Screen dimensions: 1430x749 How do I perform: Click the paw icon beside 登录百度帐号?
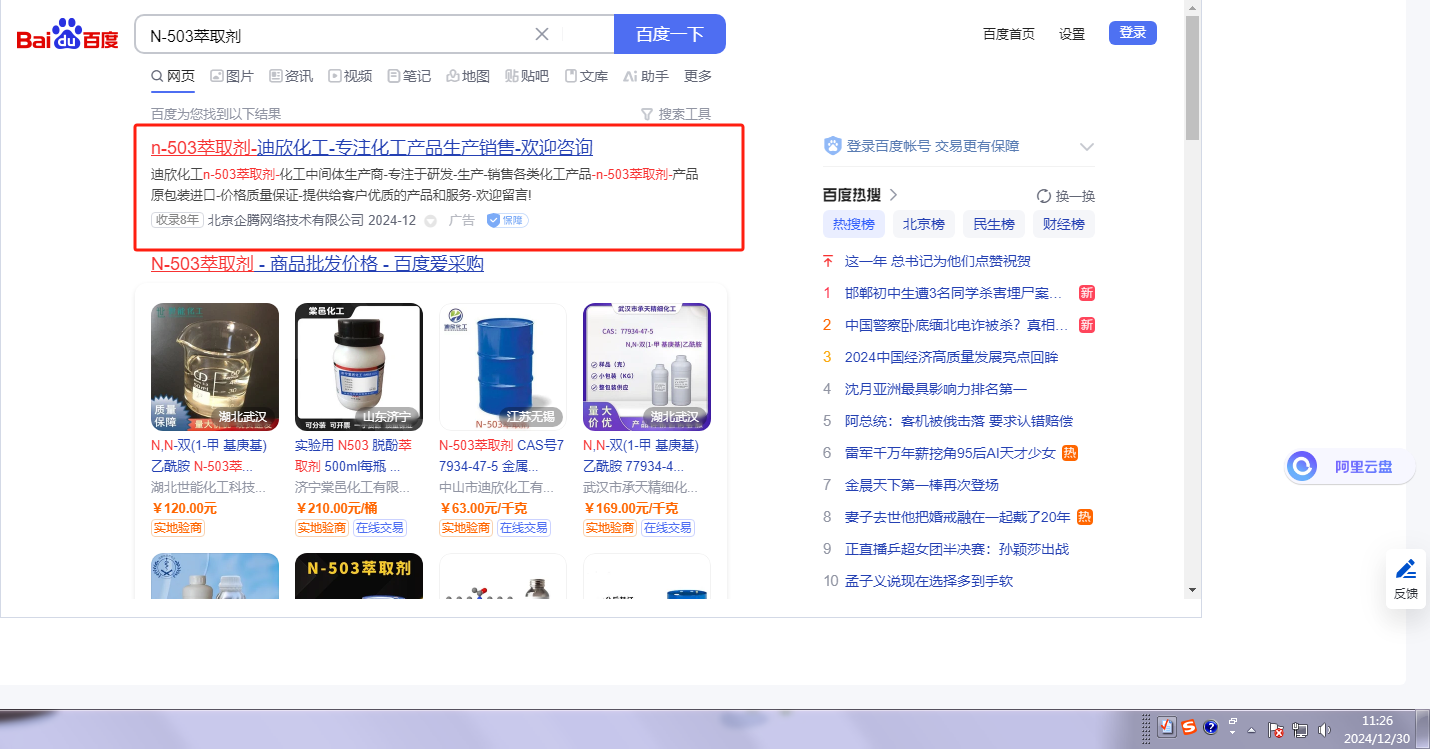832,146
